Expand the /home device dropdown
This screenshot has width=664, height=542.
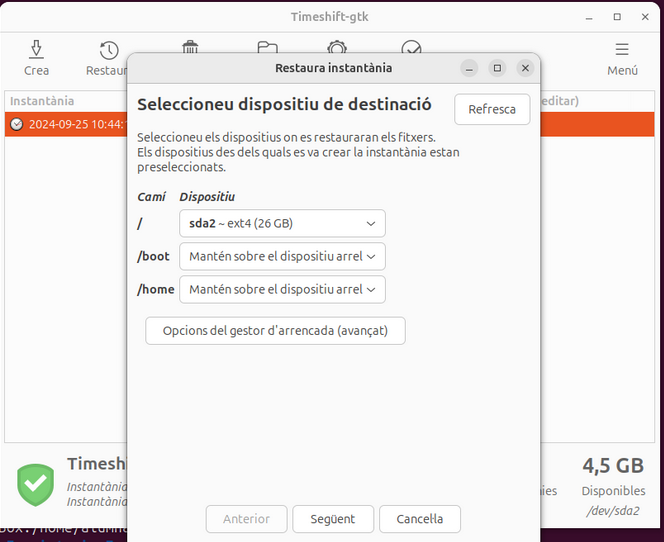point(282,289)
